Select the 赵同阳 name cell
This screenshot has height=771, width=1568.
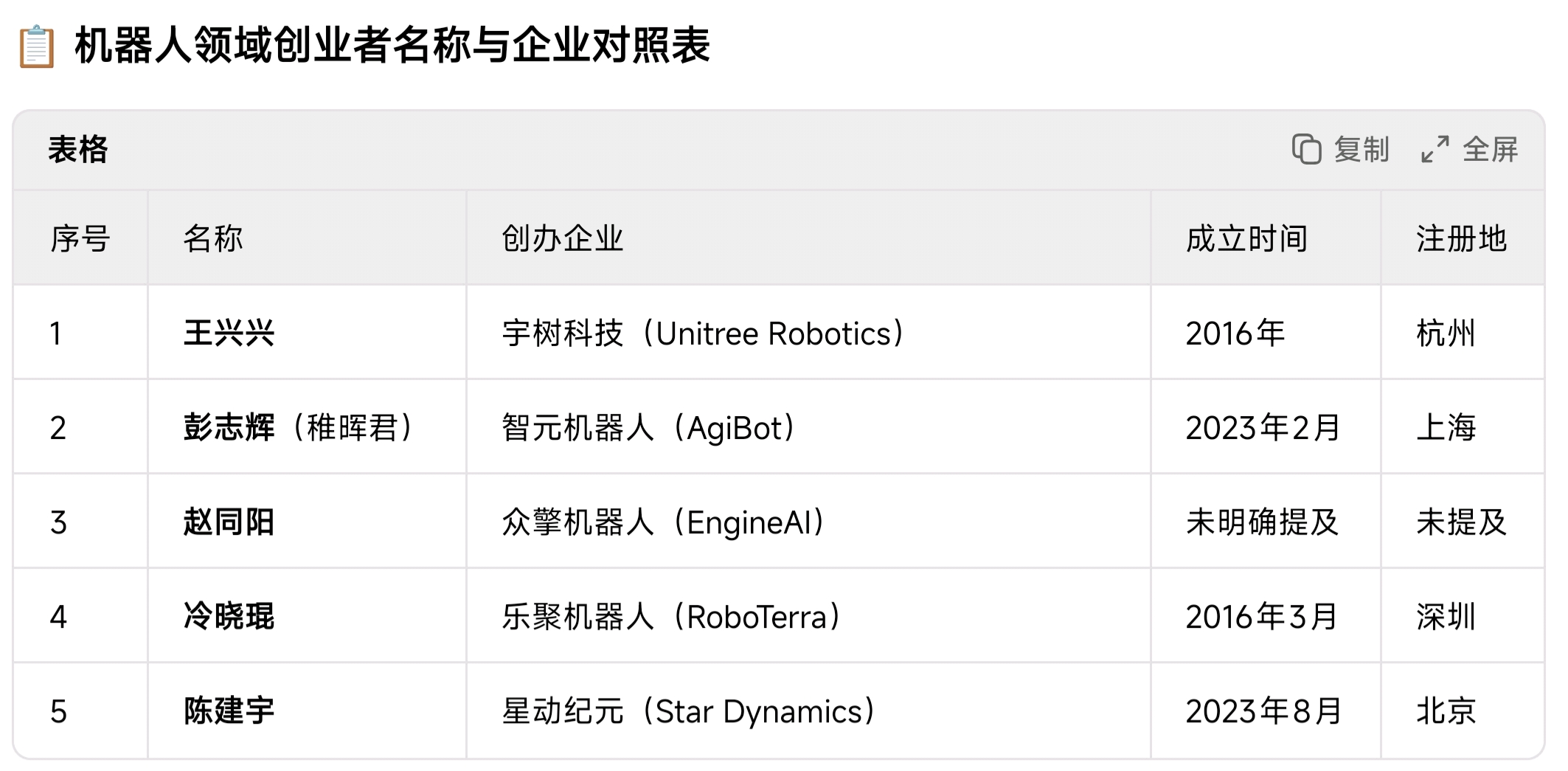click(307, 522)
